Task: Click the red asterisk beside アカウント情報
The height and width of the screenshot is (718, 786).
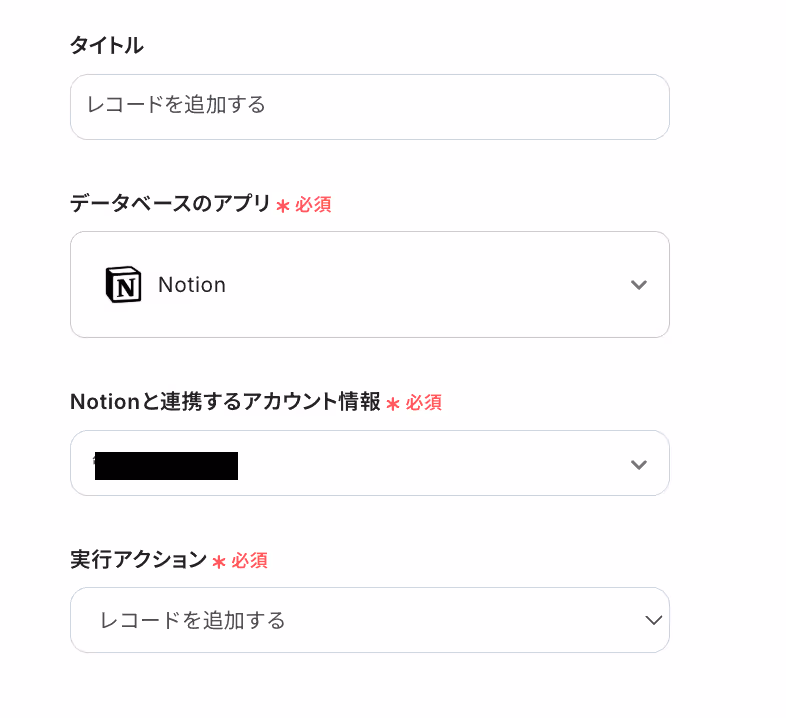Action: [x=393, y=404]
